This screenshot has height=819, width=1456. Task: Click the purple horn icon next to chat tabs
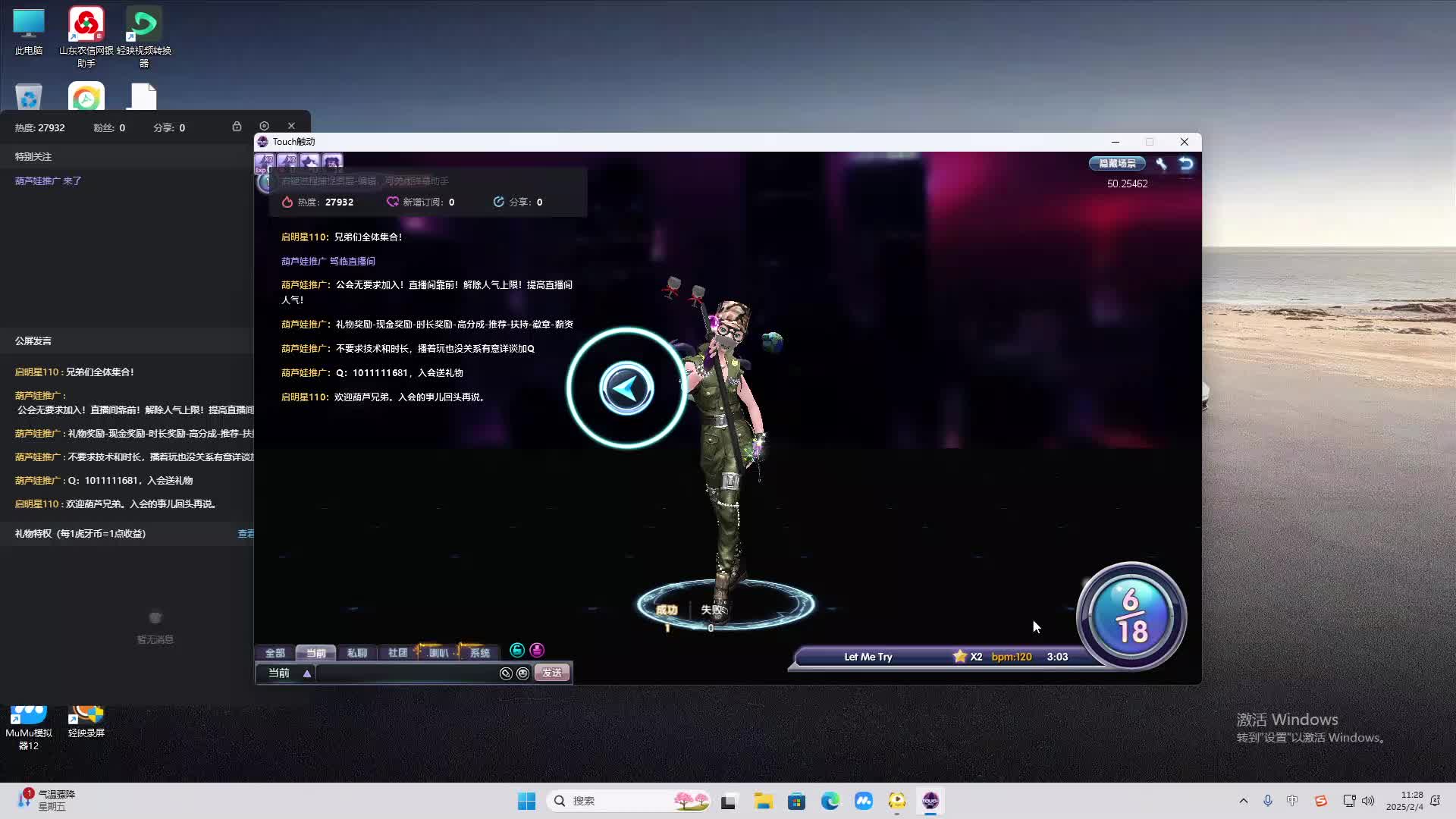pyautogui.click(x=536, y=650)
